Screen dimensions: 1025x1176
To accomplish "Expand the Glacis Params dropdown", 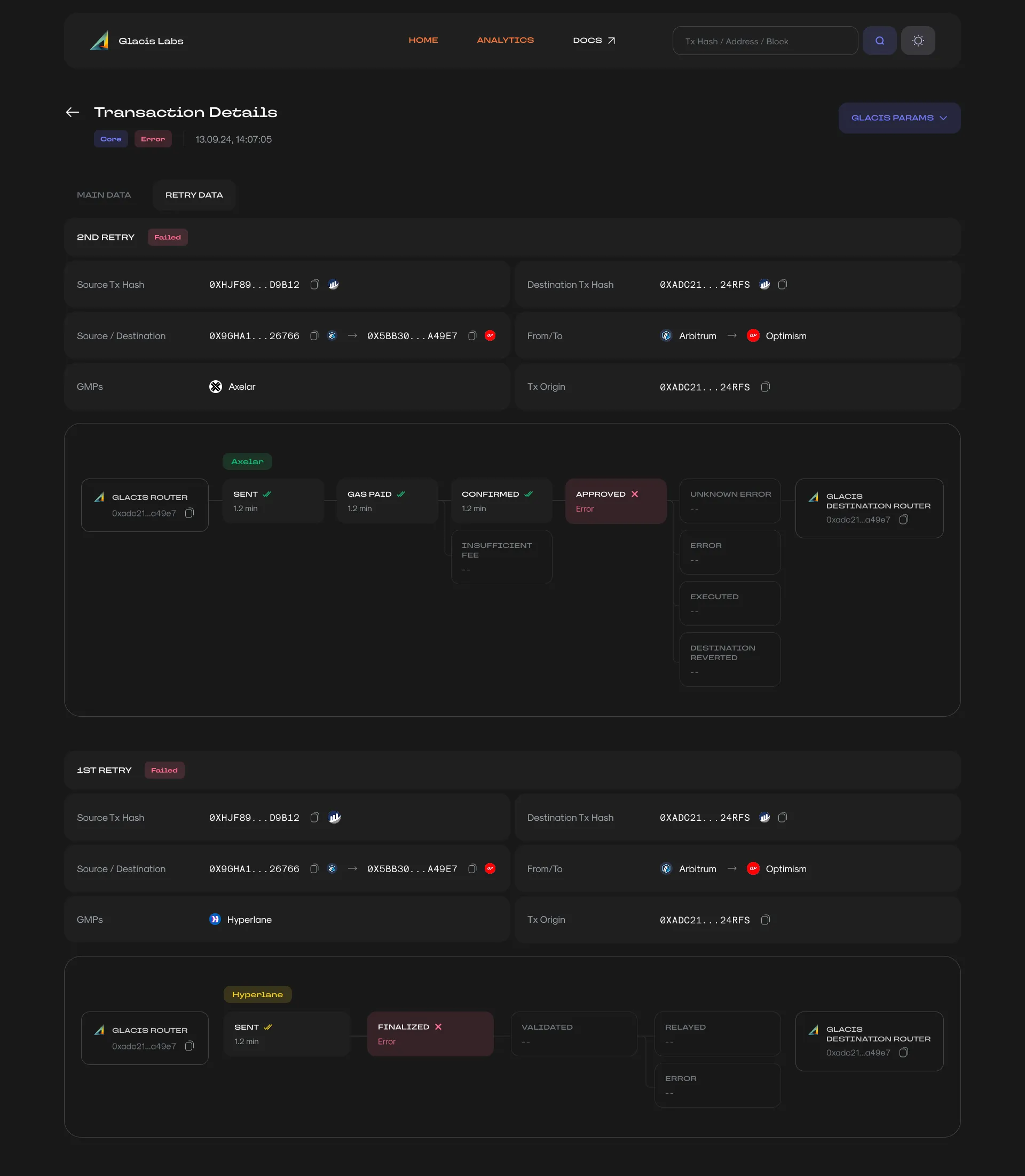I will pos(898,118).
